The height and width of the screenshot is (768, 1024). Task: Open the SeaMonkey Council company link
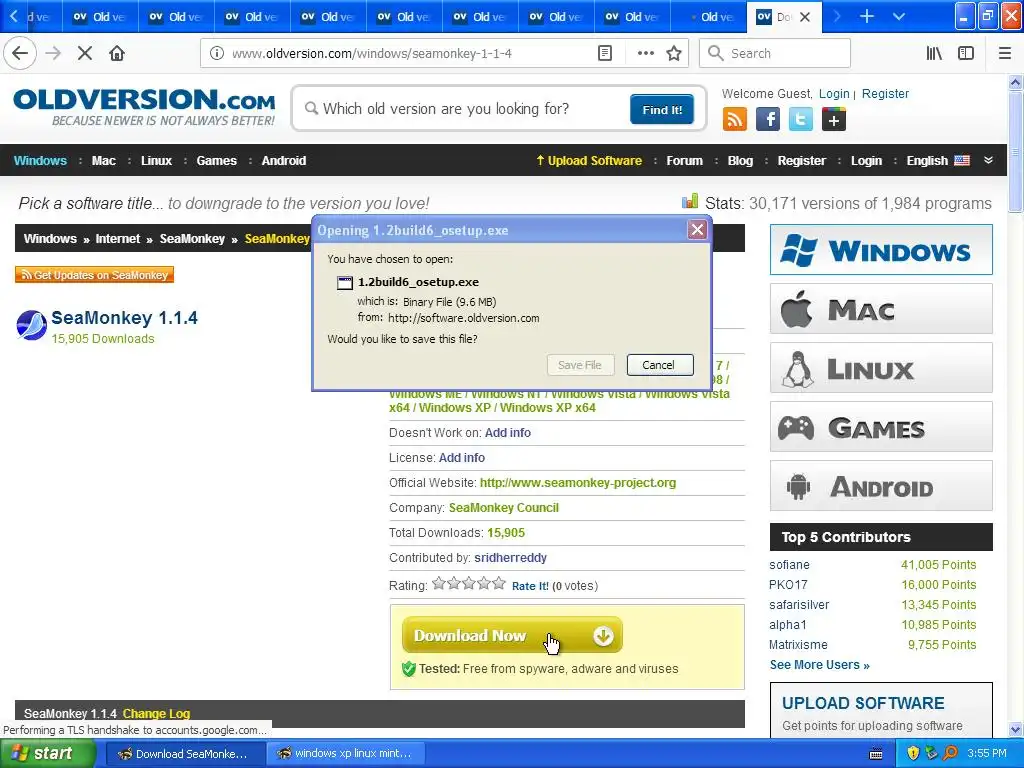click(504, 507)
